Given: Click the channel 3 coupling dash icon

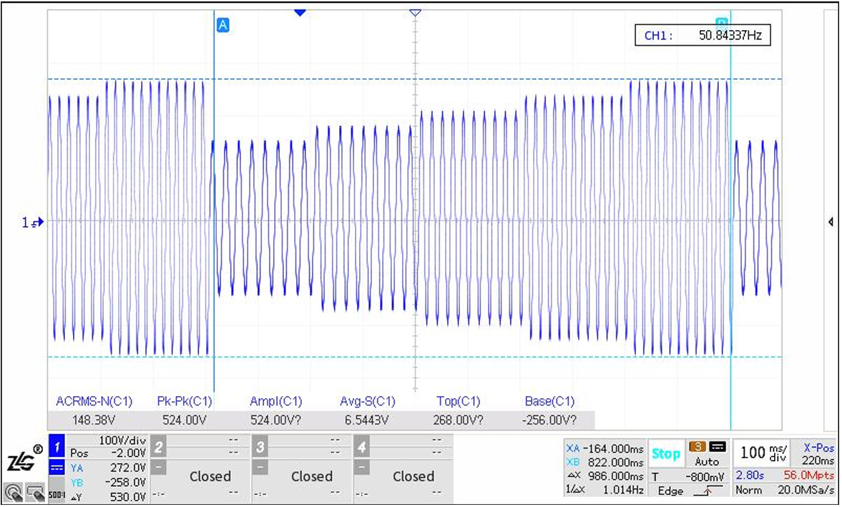Looking at the screenshot, I should 260,468.
